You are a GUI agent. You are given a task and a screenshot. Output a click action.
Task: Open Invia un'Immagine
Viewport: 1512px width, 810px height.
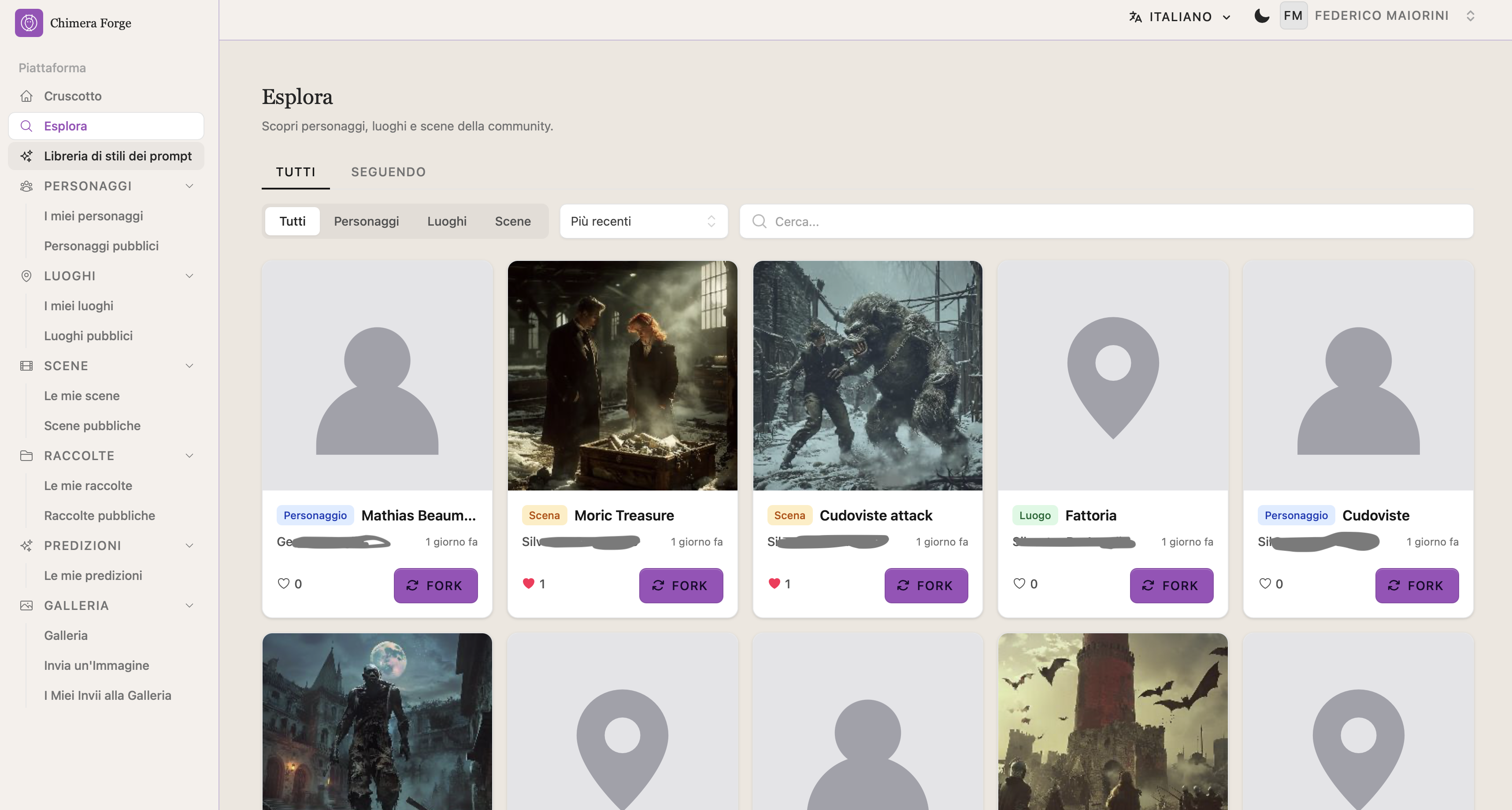click(x=96, y=665)
